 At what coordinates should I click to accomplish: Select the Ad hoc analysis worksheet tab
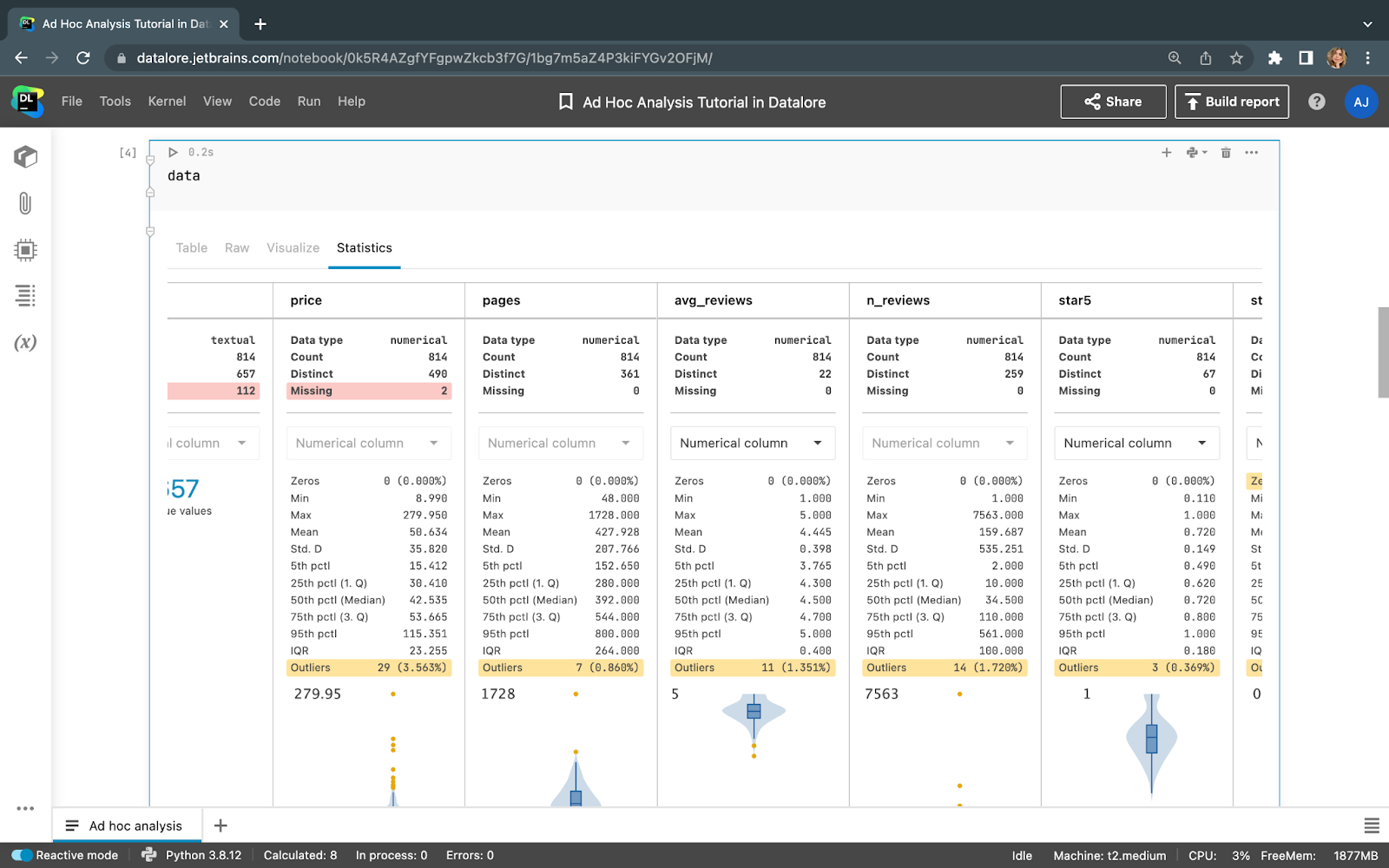127,825
